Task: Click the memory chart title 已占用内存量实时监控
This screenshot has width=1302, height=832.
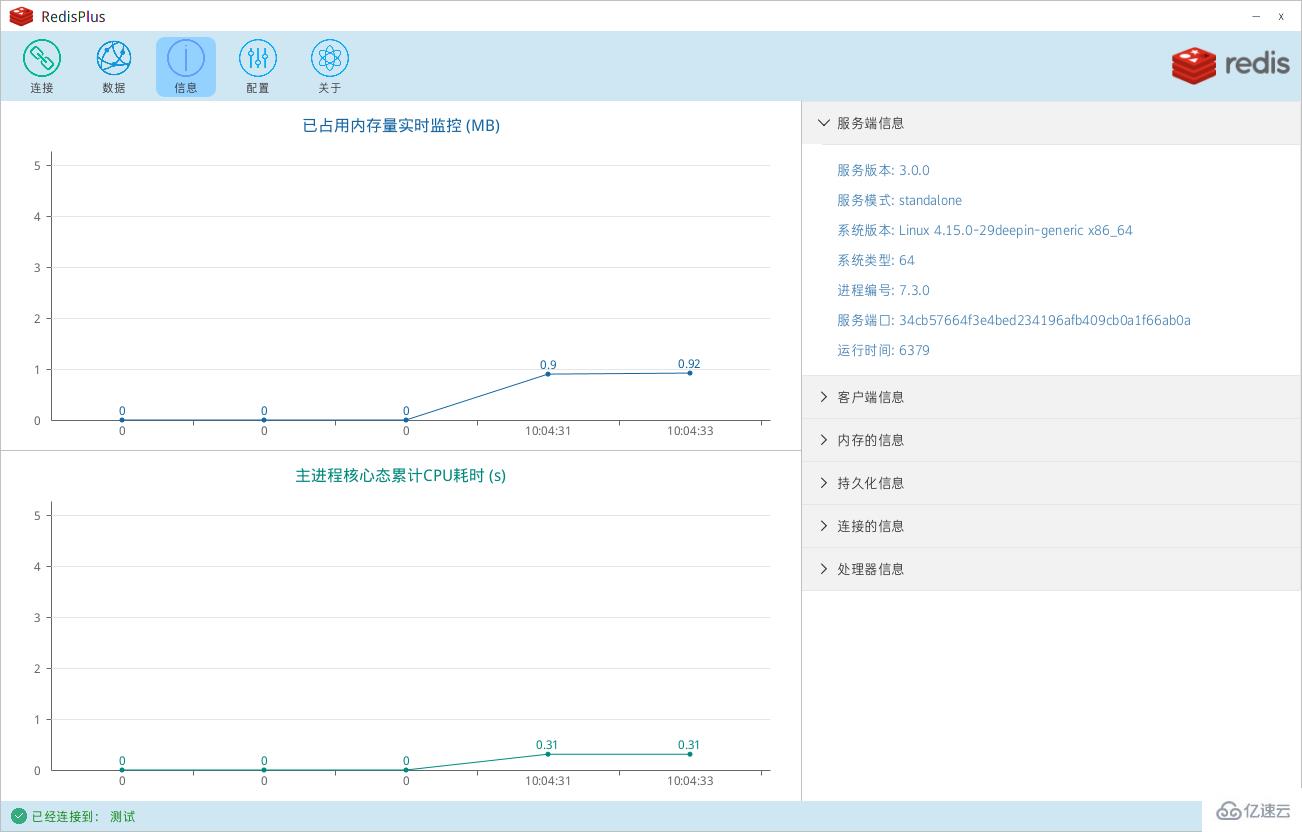Action: click(x=400, y=125)
